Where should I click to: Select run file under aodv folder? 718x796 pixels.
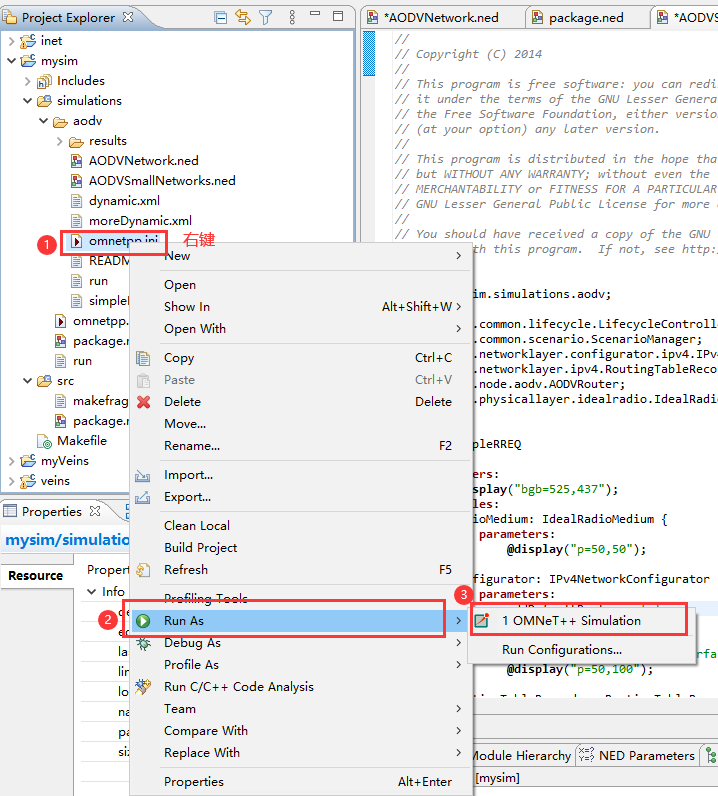tap(98, 281)
